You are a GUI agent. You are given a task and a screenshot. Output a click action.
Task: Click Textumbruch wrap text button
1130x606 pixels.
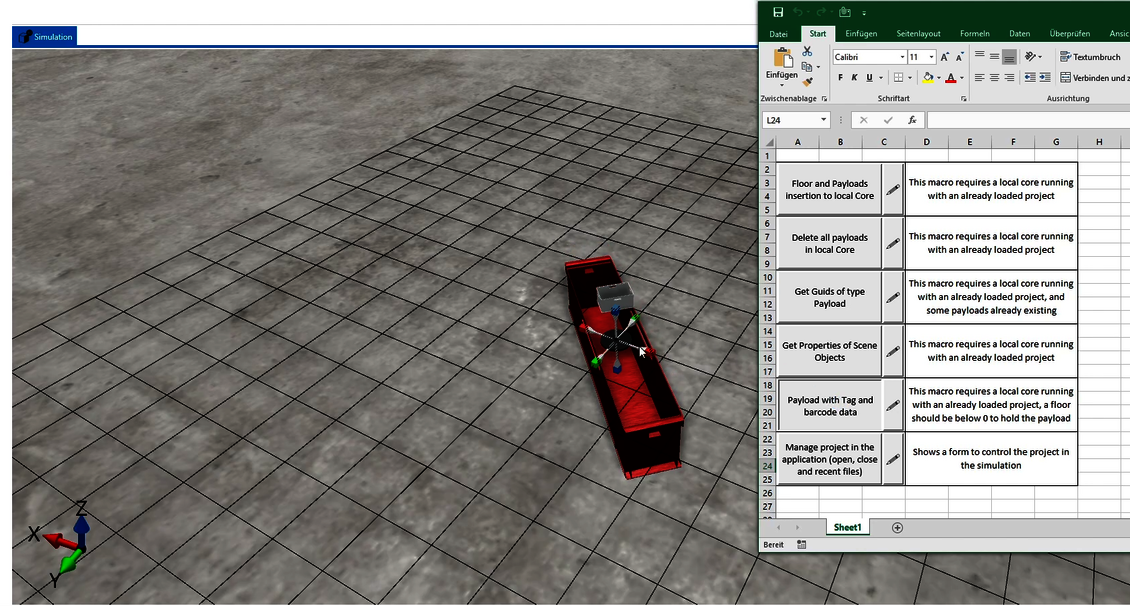[x=1090, y=57]
